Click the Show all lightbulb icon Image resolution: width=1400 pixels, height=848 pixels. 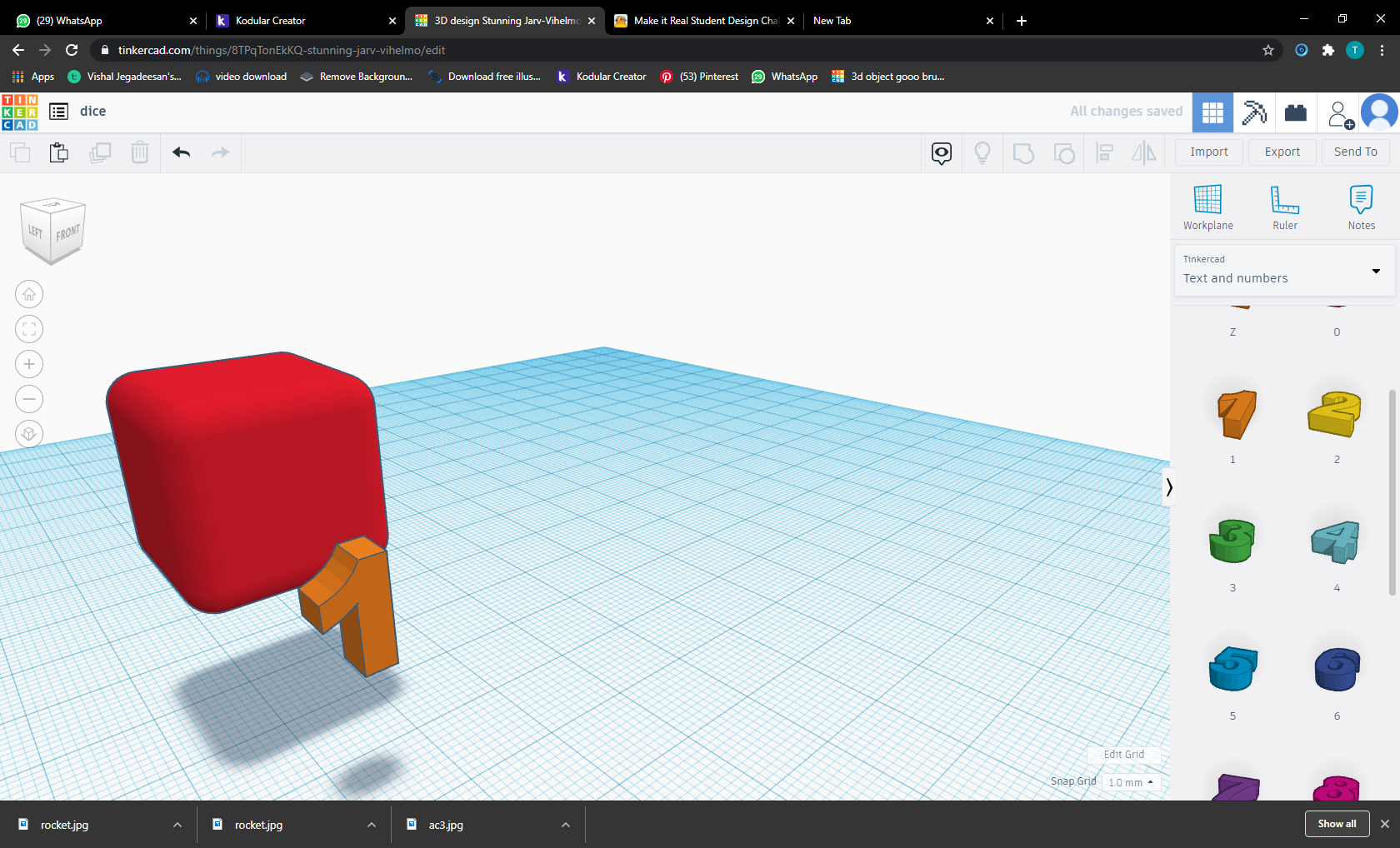click(982, 152)
